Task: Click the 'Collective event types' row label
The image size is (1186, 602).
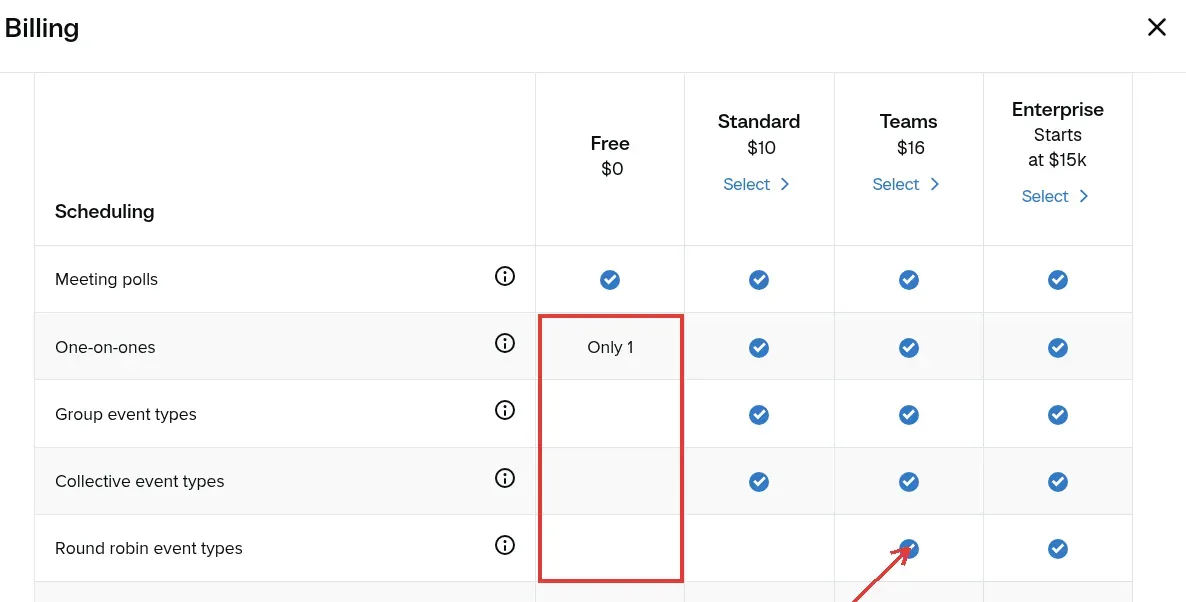Action: point(140,482)
